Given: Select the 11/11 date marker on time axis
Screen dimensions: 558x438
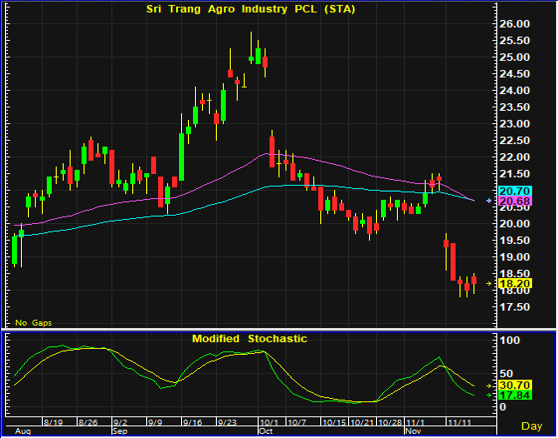Looking at the screenshot, I should pos(459,423).
